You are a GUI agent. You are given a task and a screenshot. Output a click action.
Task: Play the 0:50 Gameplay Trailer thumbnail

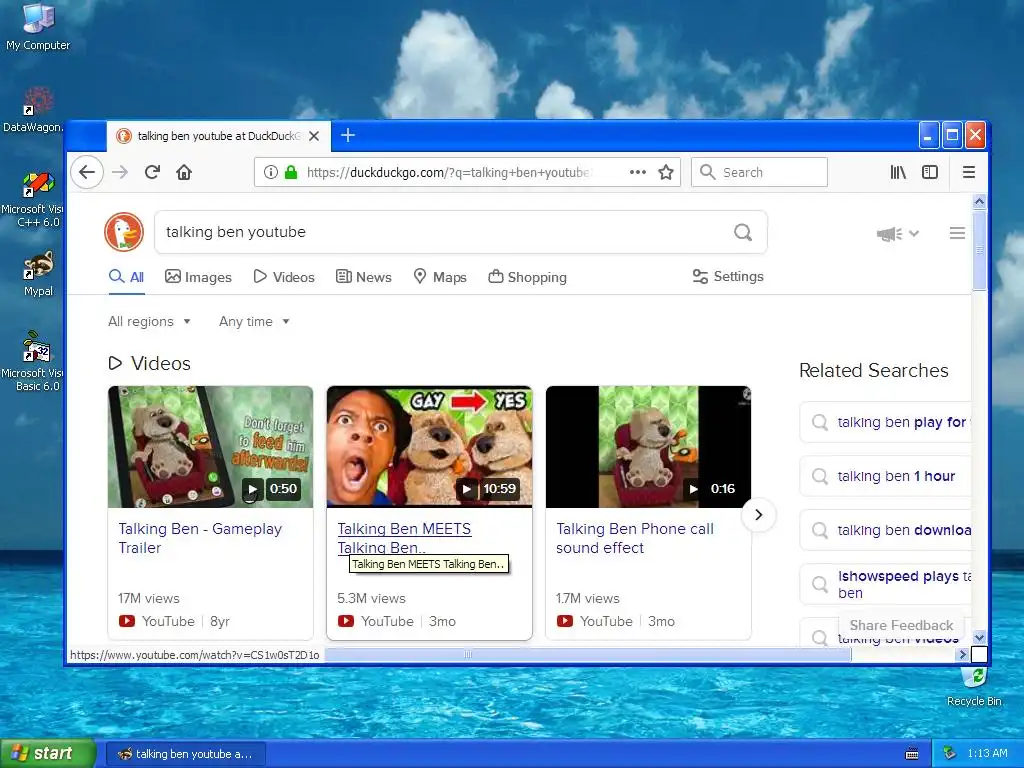coord(210,447)
